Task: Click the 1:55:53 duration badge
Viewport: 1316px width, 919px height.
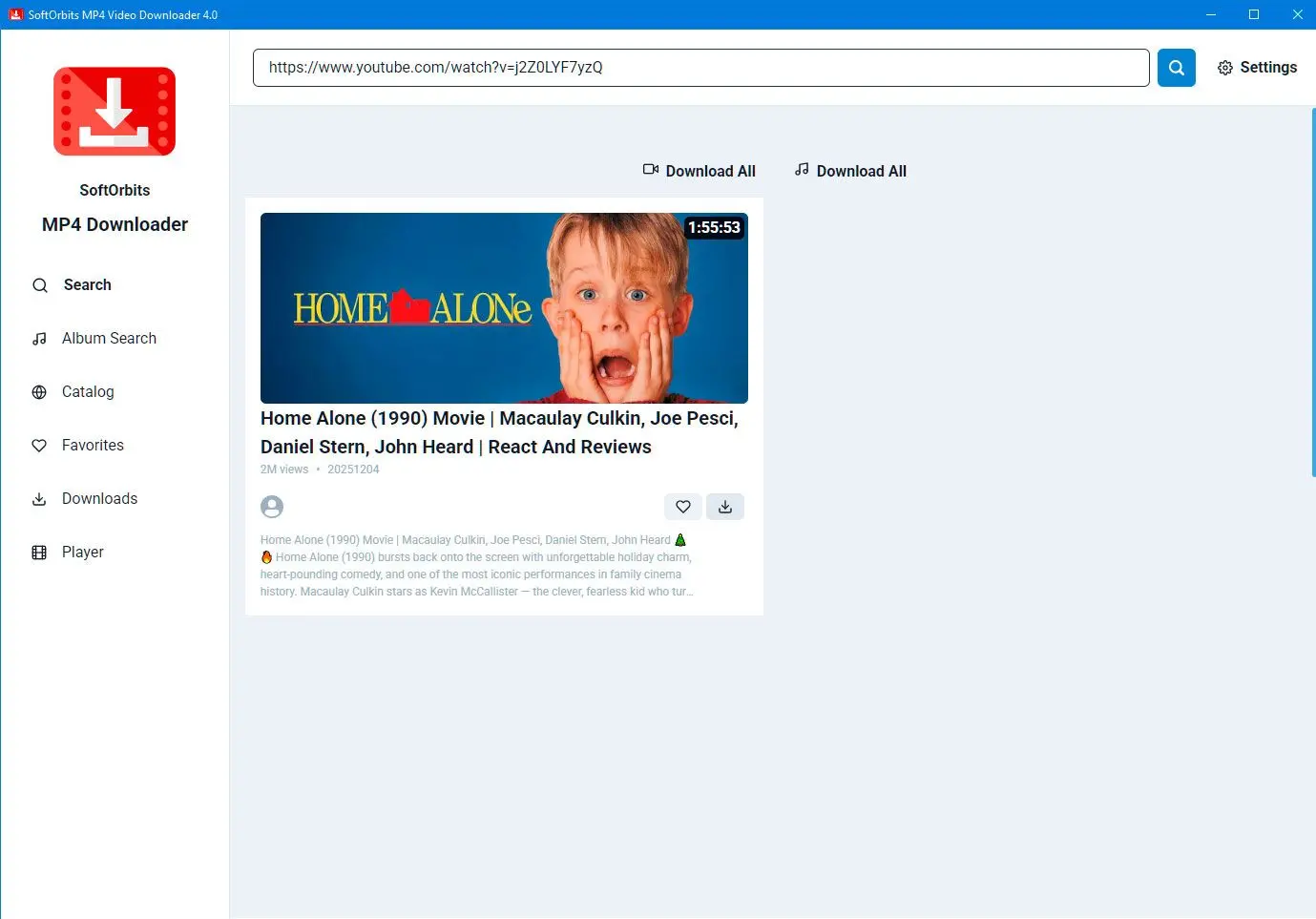Action: click(x=714, y=228)
